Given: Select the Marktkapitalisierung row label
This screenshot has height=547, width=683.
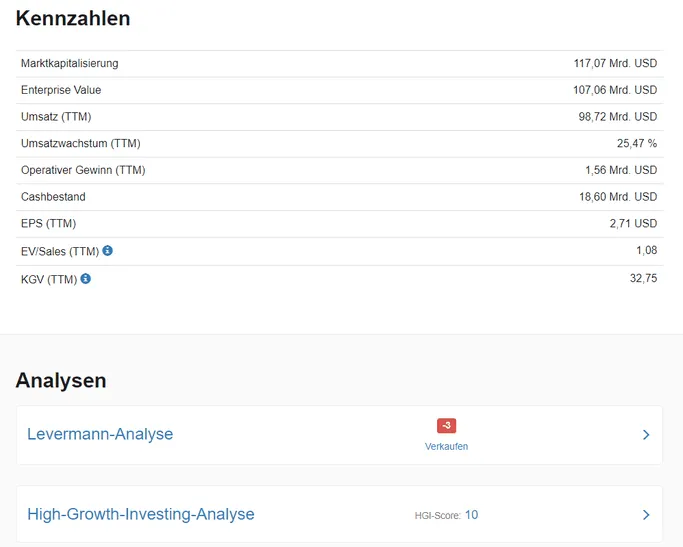Looking at the screenshot, I should 70,64.
